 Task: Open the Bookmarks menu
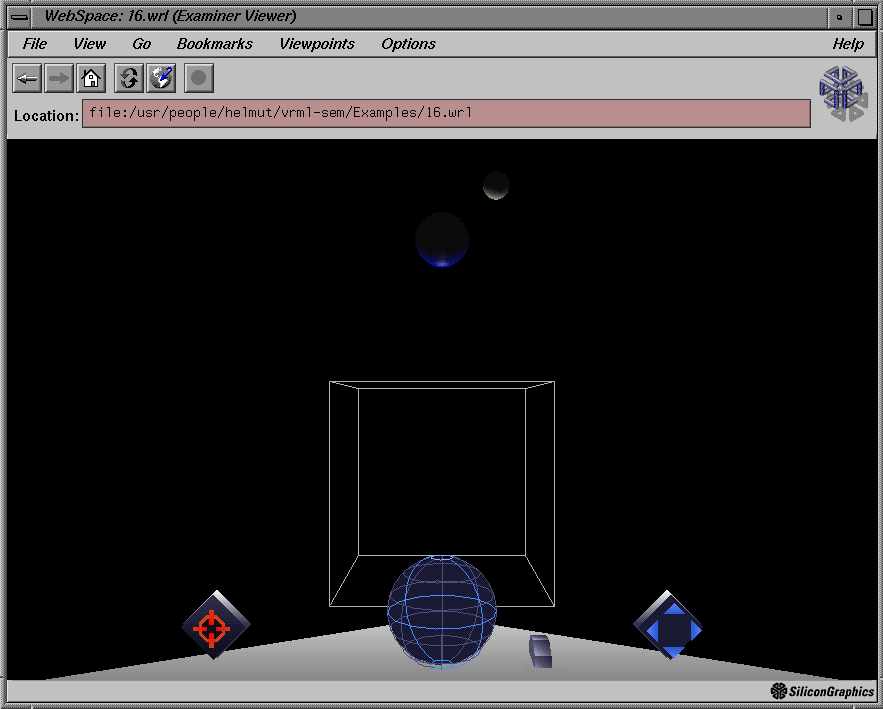[x=215, y=44]
